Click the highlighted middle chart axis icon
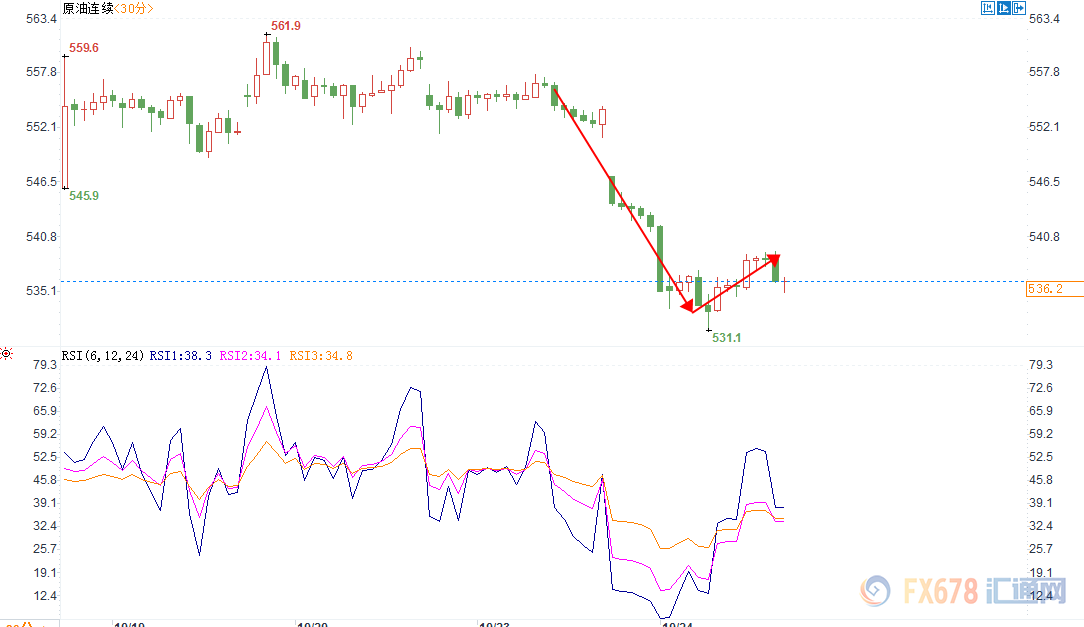Viewport: 1084px width, 627px height. 1003,9
